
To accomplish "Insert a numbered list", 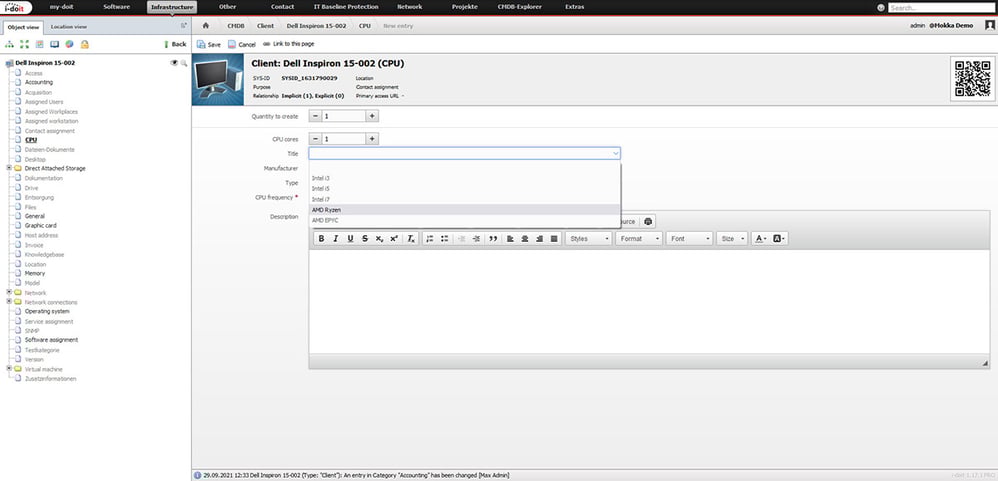I will [x=430, y=239].
